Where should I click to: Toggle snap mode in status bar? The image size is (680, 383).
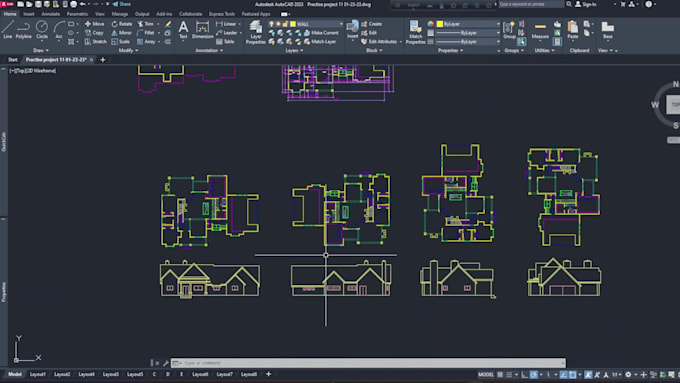[509, 374]
